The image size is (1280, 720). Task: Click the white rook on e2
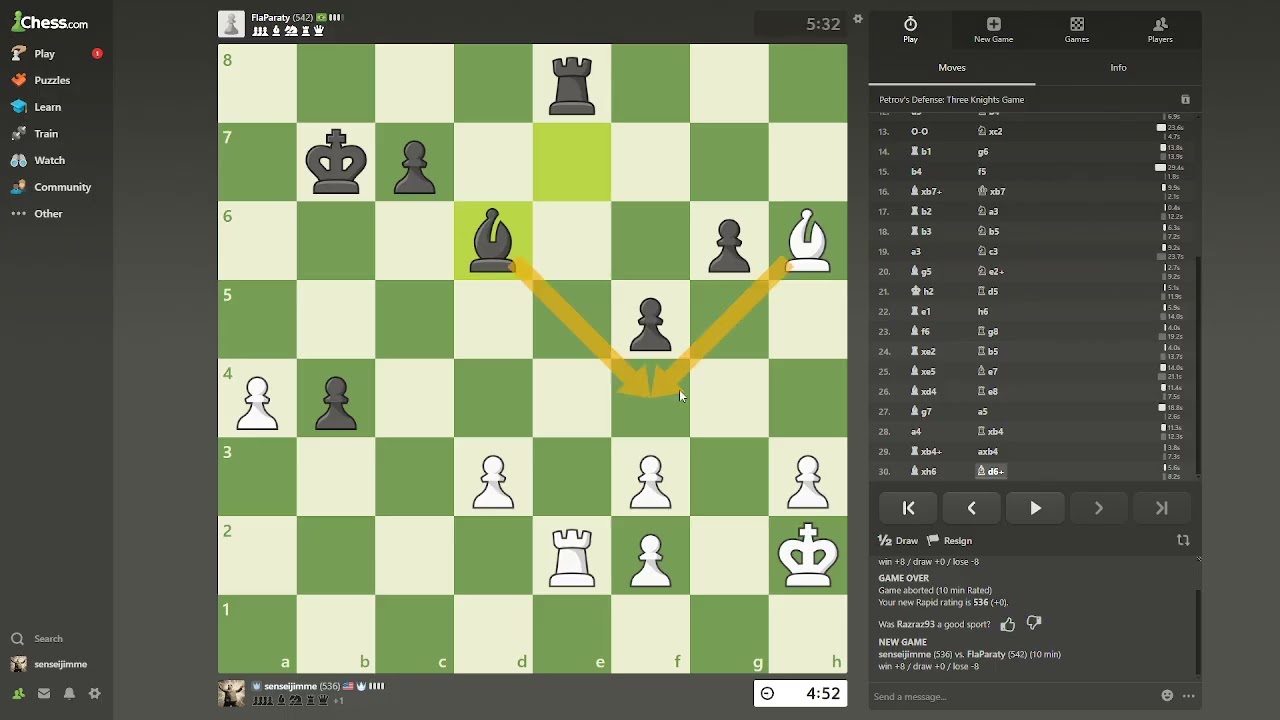572,556
